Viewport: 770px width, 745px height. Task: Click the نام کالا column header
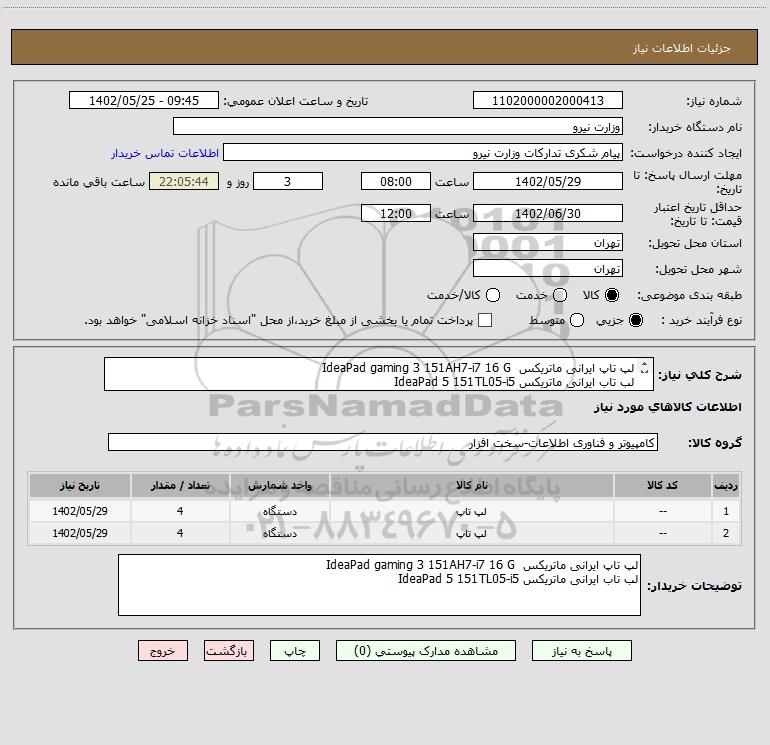(471, 486)
